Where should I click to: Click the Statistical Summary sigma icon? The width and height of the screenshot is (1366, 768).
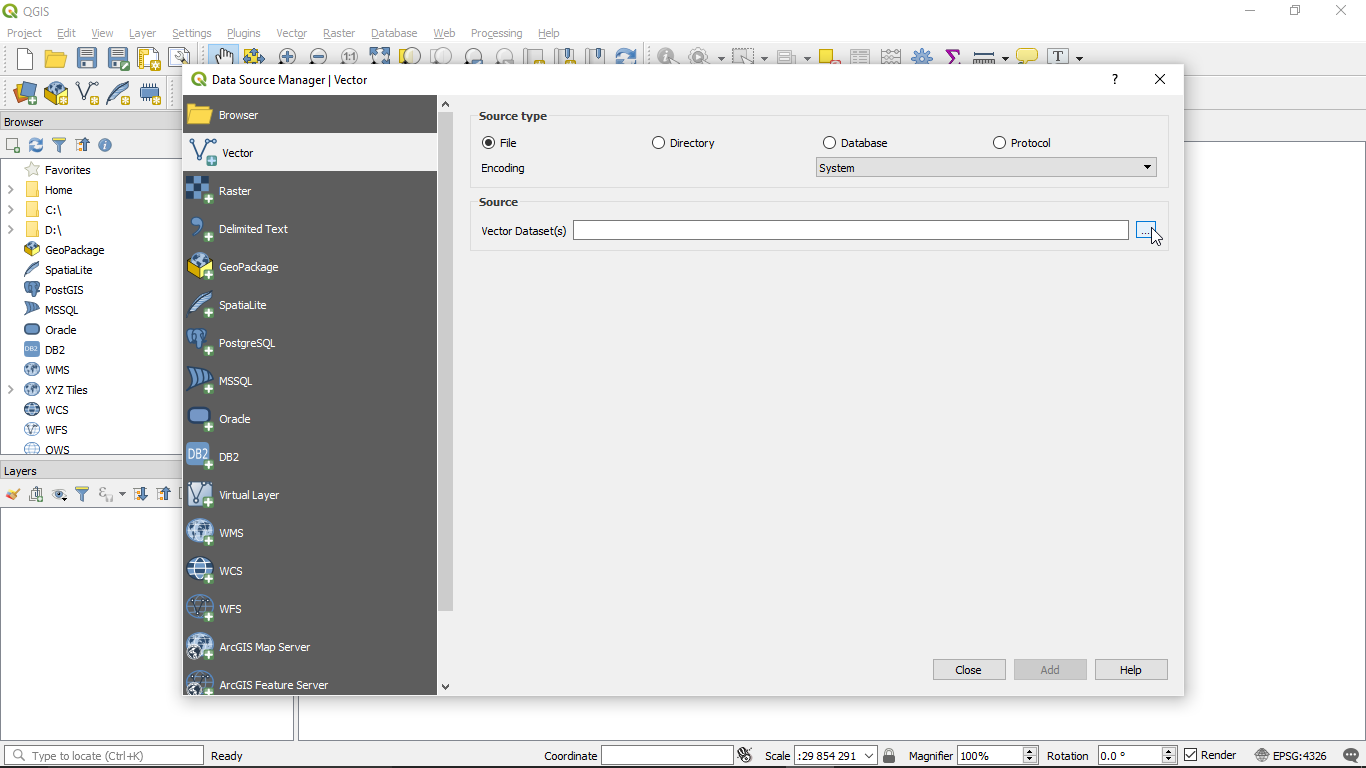click(952, 58)
